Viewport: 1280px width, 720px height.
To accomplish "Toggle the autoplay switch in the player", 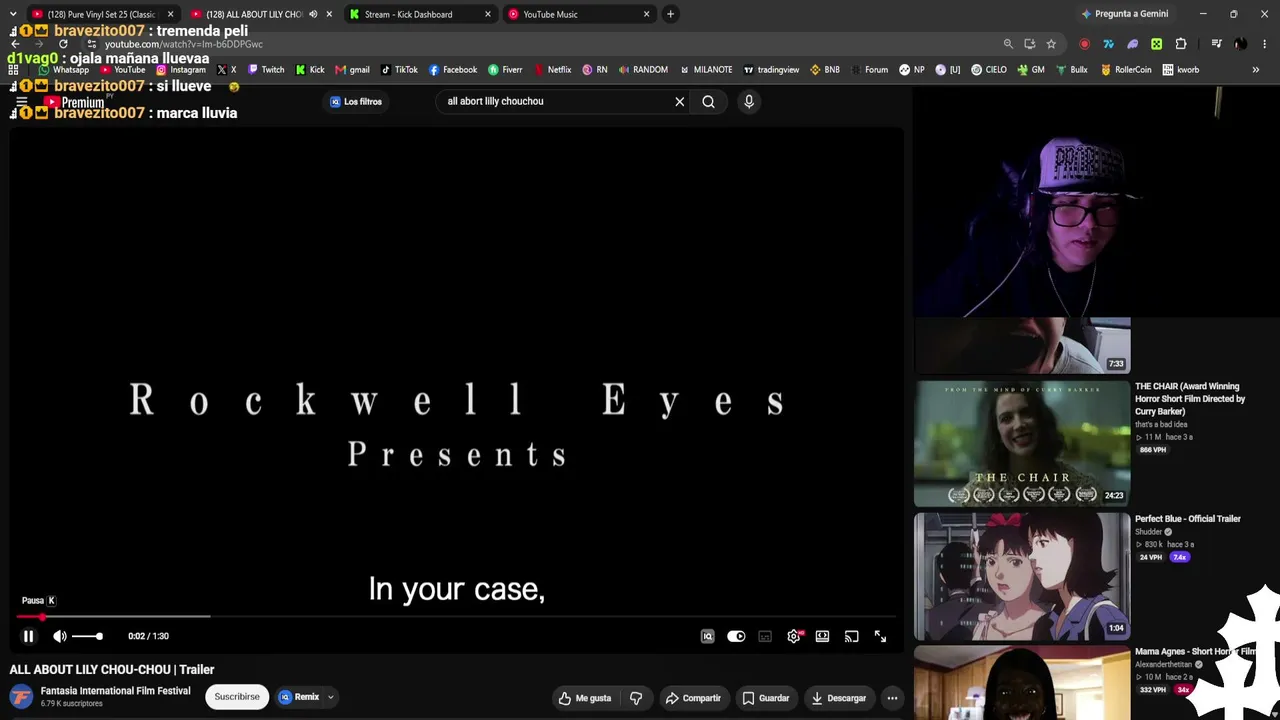I will [x=736, y=636].
